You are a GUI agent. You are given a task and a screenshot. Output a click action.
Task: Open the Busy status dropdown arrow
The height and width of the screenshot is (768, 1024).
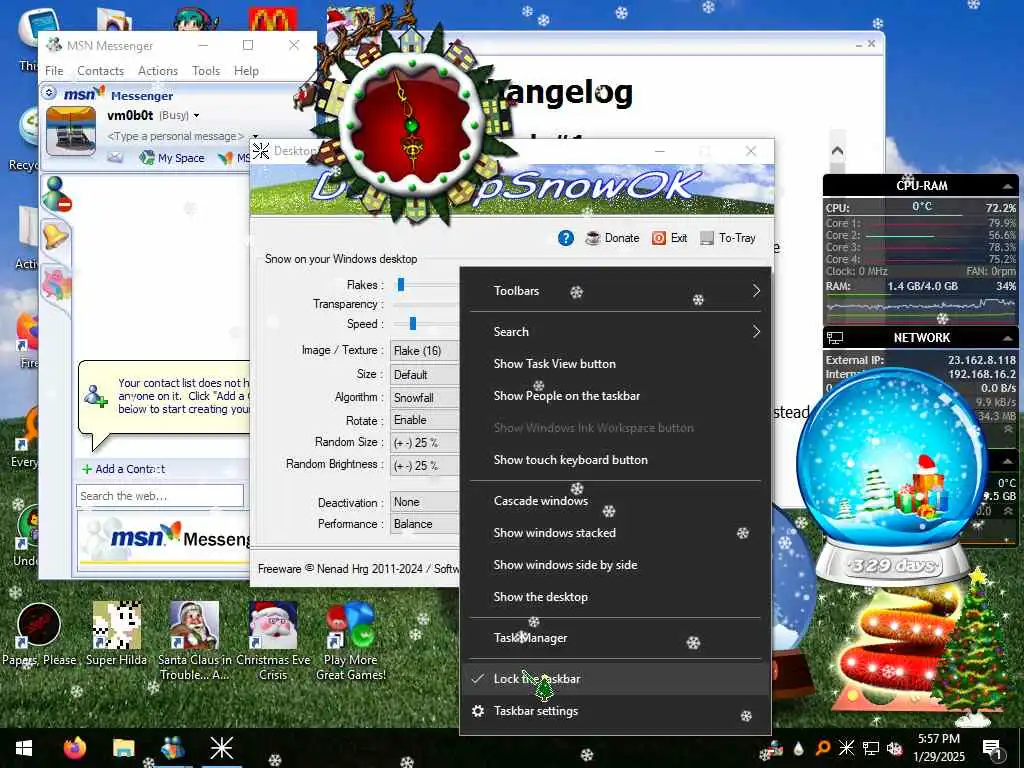196,116
